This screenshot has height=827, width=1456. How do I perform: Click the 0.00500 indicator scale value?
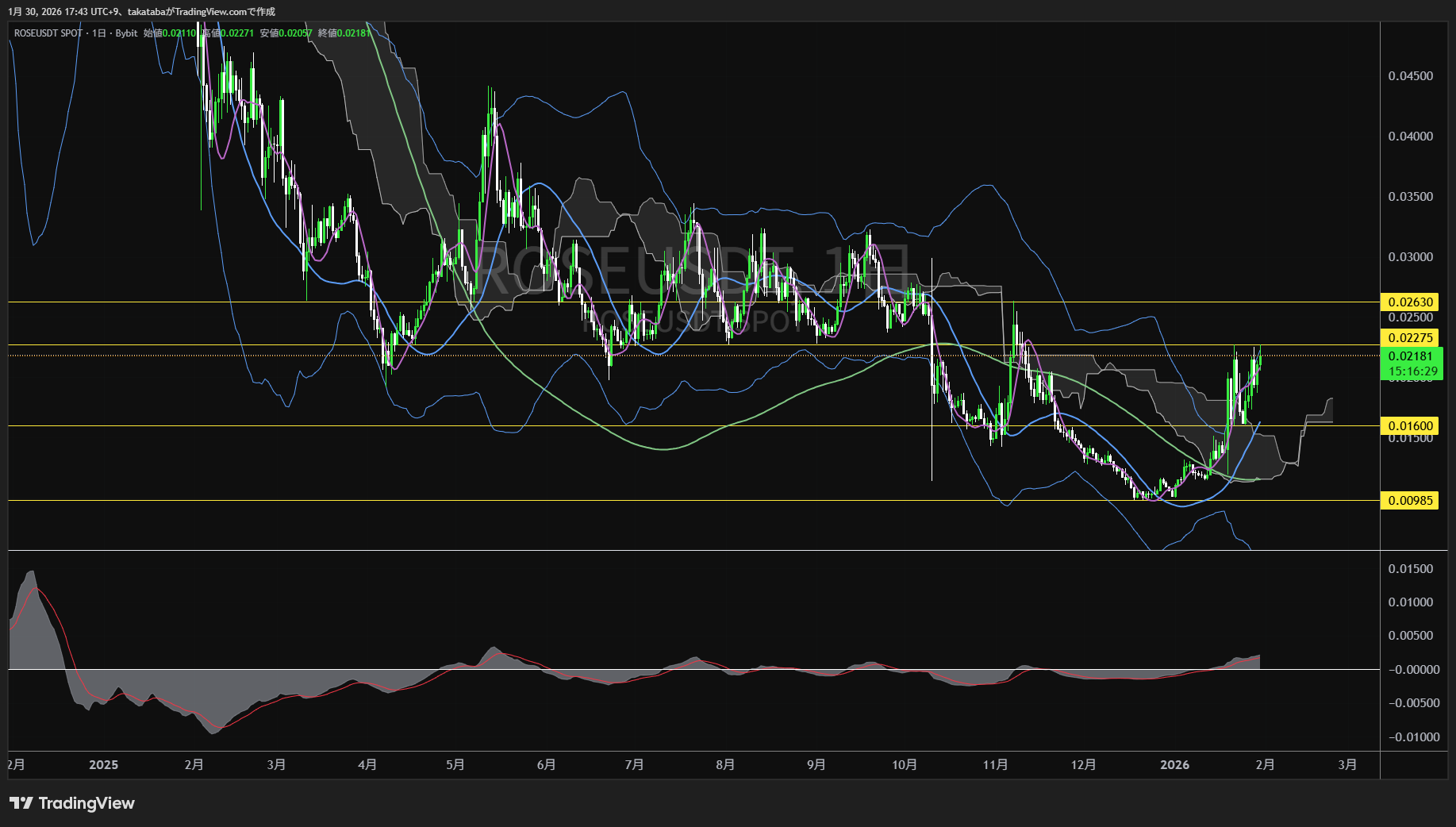[1410, 636]
